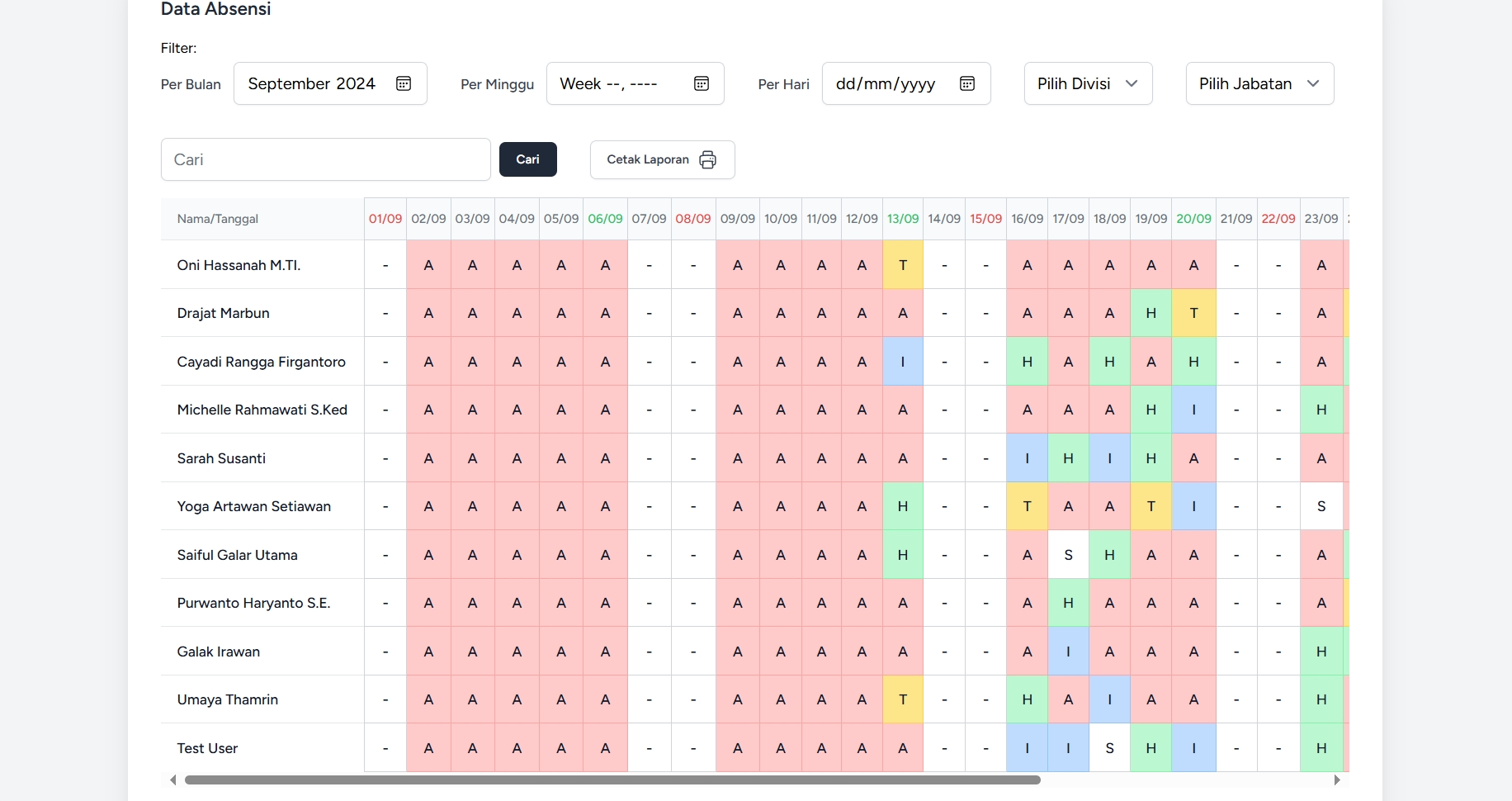Click the printer icon in Cetak Laporan

click(707, 159)
